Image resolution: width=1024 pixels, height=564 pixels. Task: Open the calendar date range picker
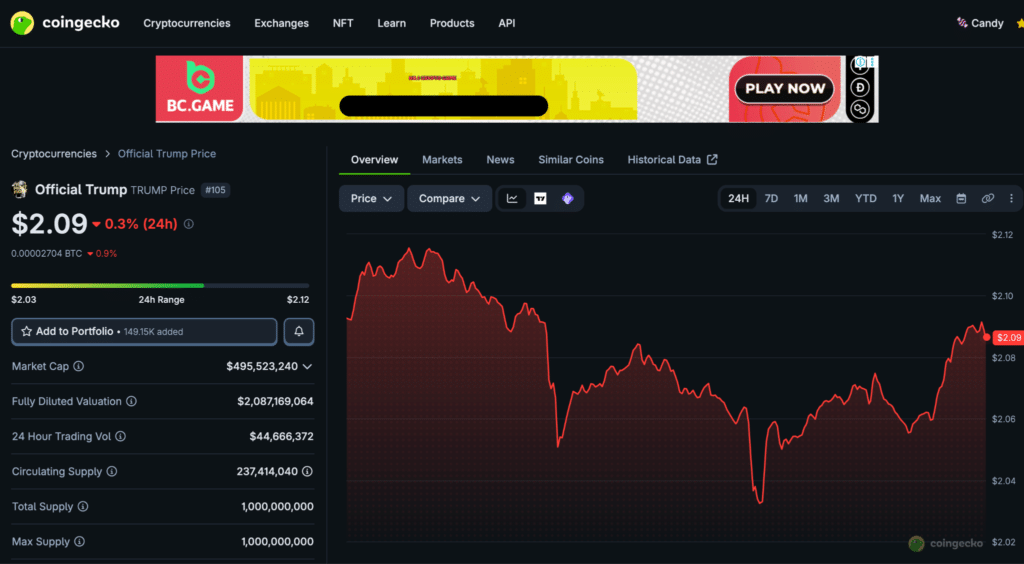(961, 198)
